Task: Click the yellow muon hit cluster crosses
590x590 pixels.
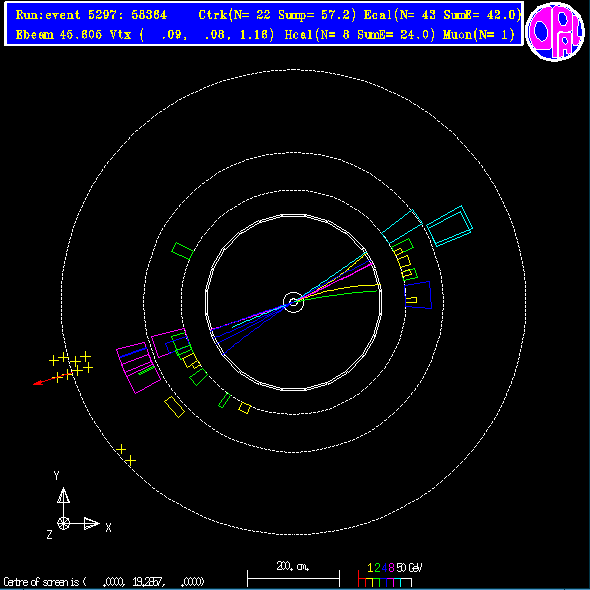Action: (71, 367)
